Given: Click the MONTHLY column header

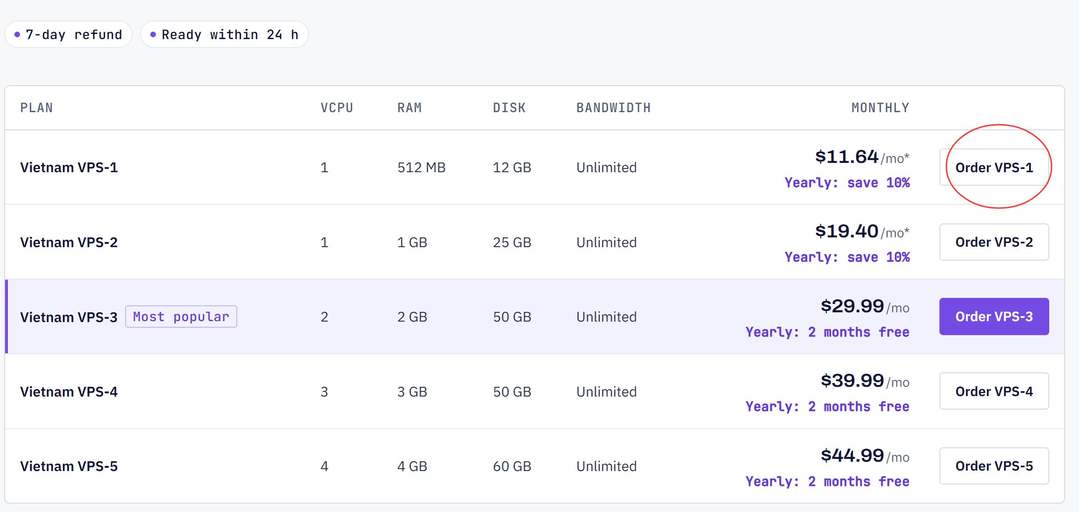Looking at the screenshot, I should pyautogui.click(x=880, y=108).
